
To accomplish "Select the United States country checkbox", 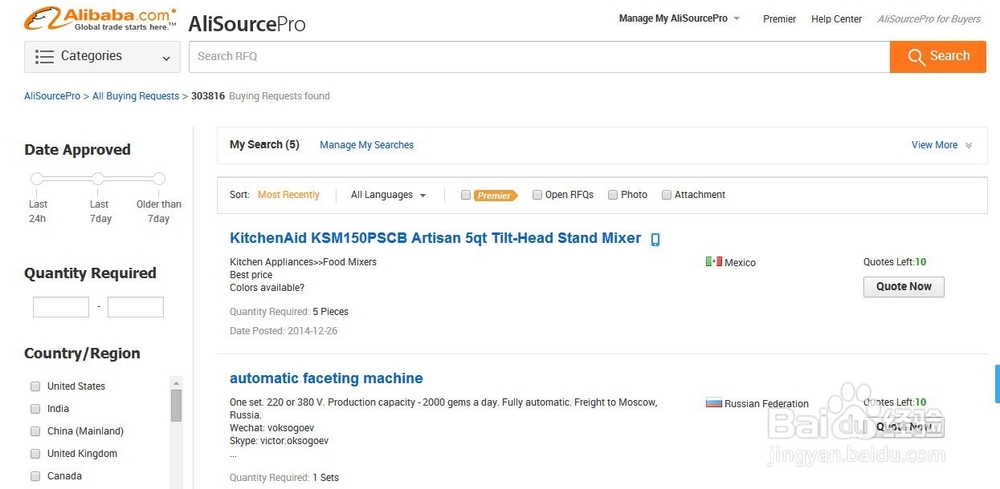I will tap(36, 386).
